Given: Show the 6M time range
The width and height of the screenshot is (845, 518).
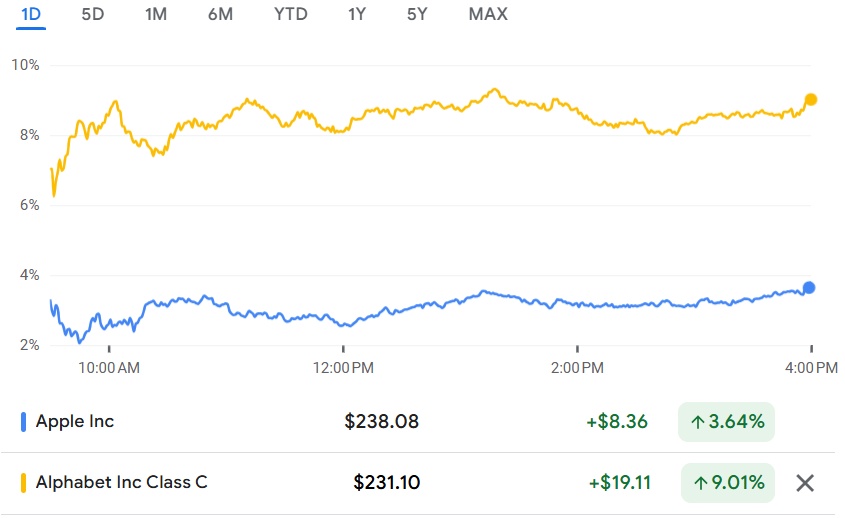Looking at the screenshot, I should tap(220, 14).
